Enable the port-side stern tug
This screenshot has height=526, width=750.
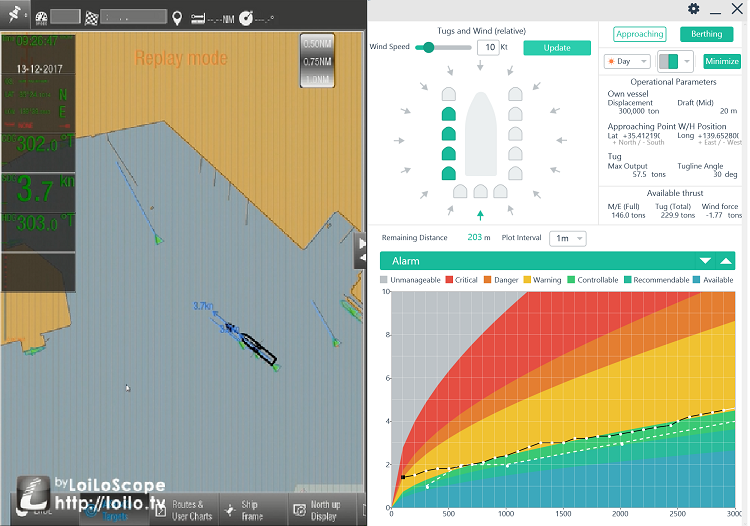460,191
